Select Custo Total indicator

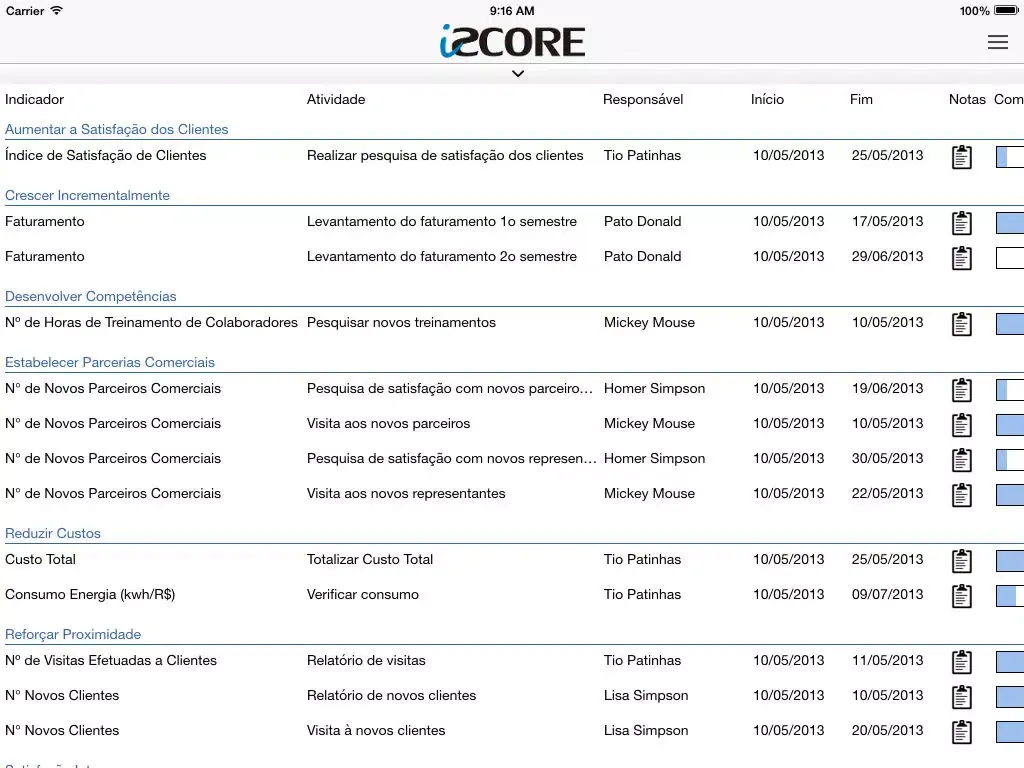click(x=40, y=560)
